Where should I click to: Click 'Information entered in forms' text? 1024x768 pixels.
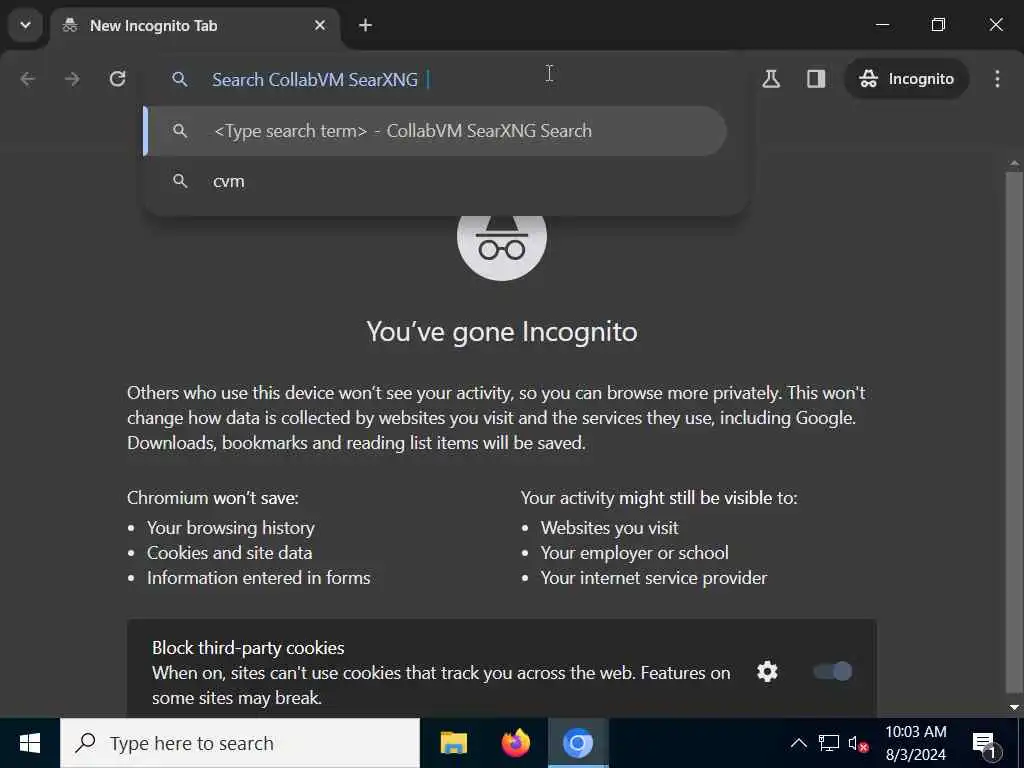[x=259, y=578]
